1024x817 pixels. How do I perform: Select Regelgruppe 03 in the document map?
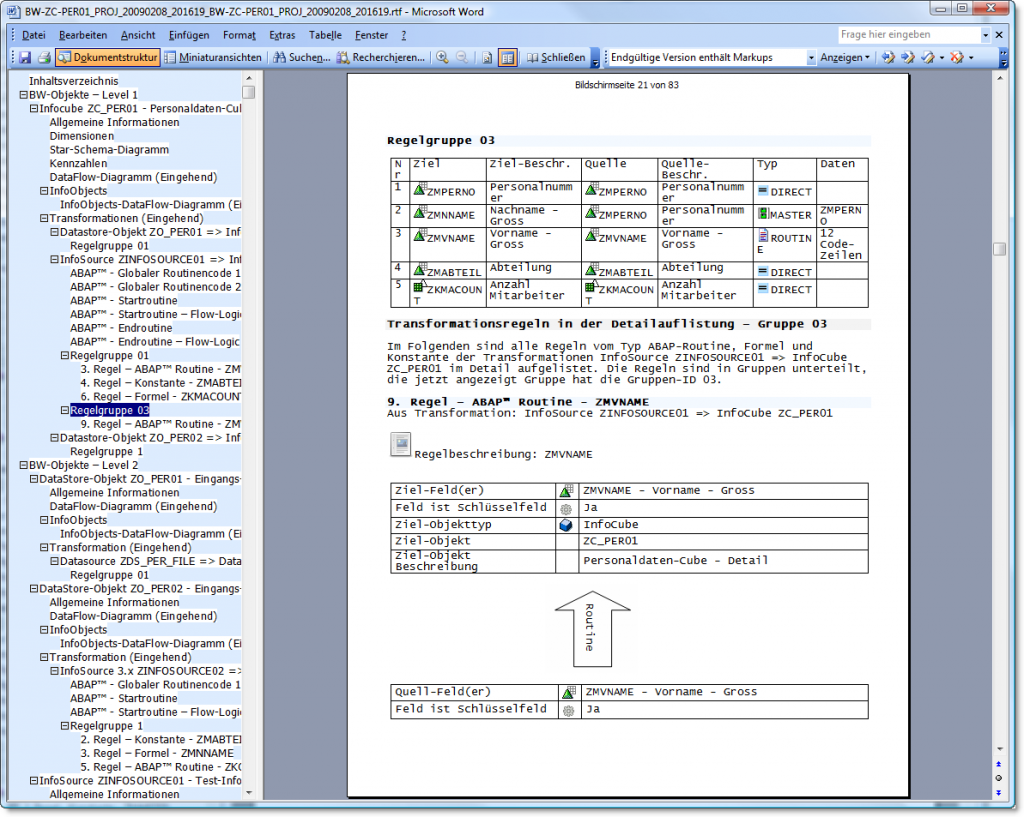coord(110,410)
